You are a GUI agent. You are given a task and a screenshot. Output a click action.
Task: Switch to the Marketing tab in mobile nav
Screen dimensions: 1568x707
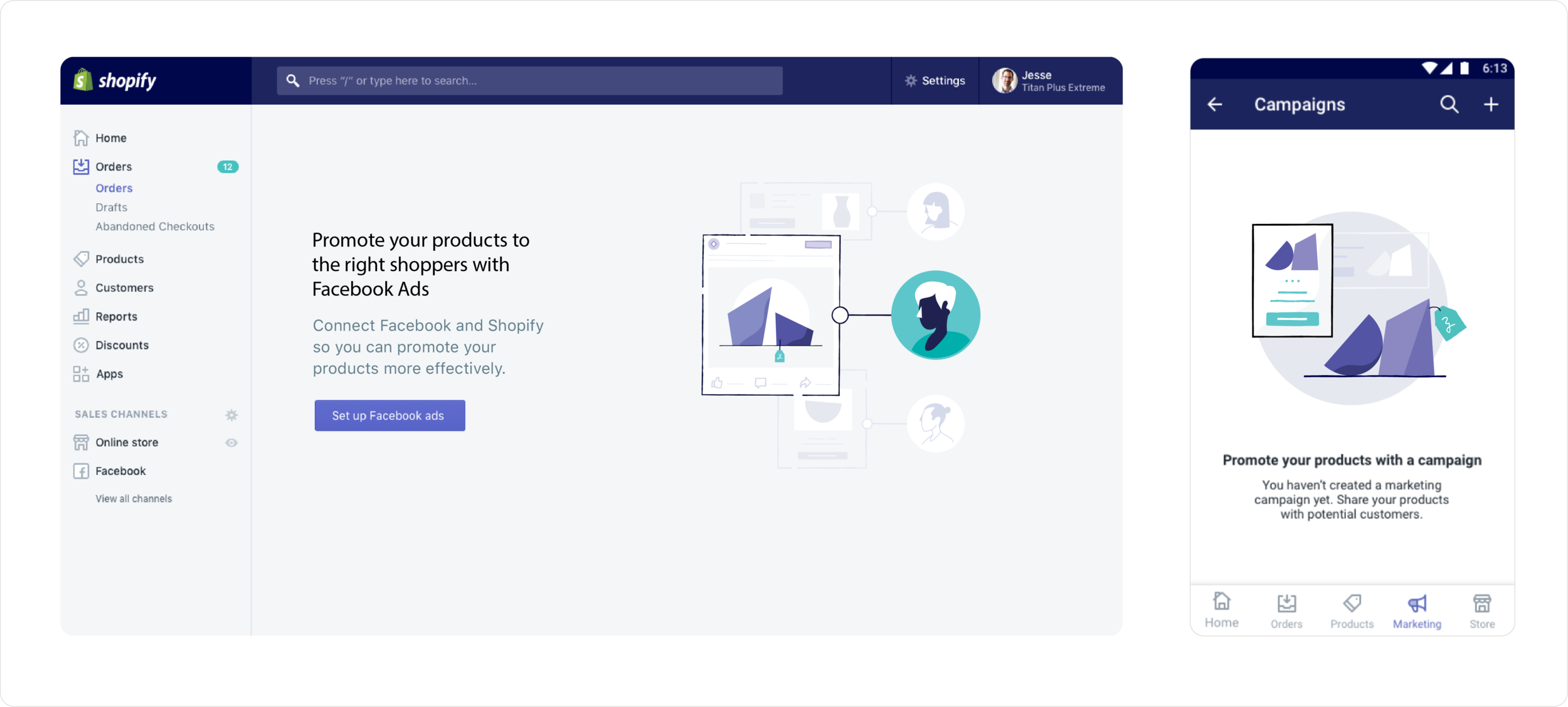pyautogui.click(x=1417, y=611)
